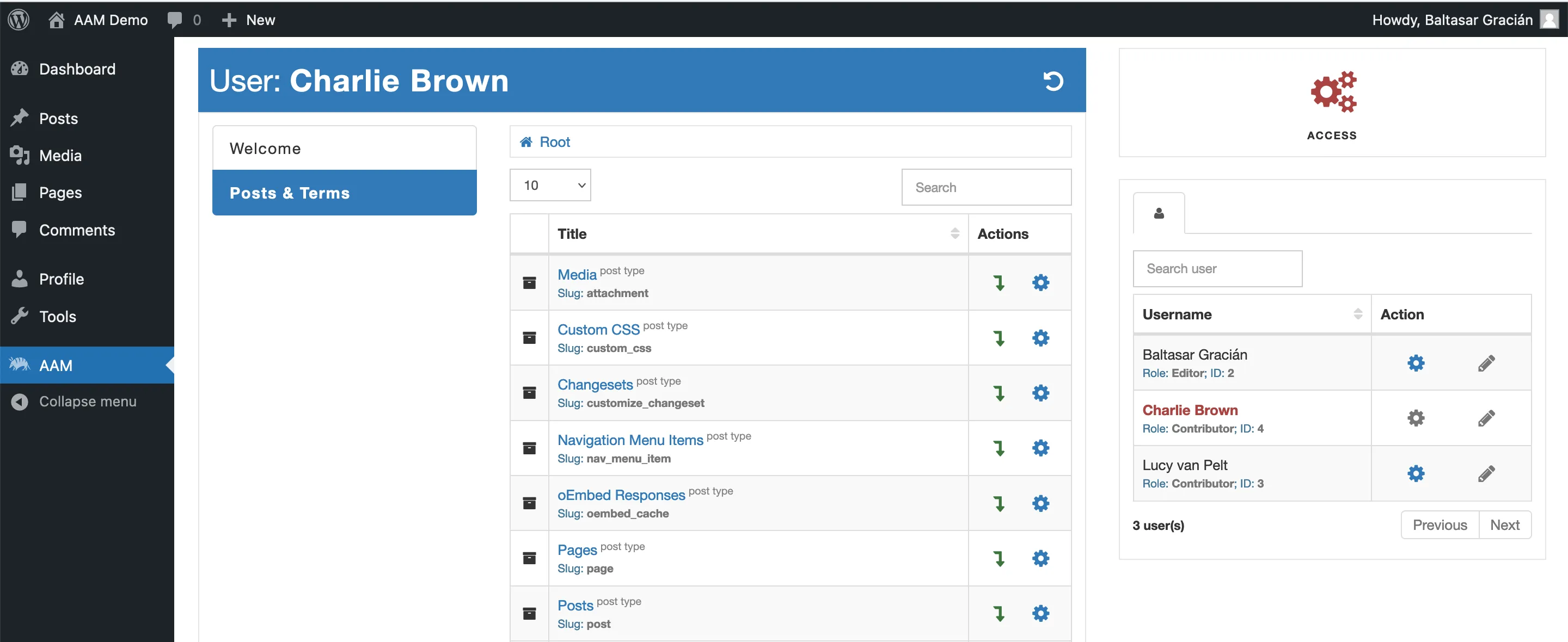This screenshot has width=1568, height=642.
Task: Open the Comments sidebar menu
Action: point(77,230)
